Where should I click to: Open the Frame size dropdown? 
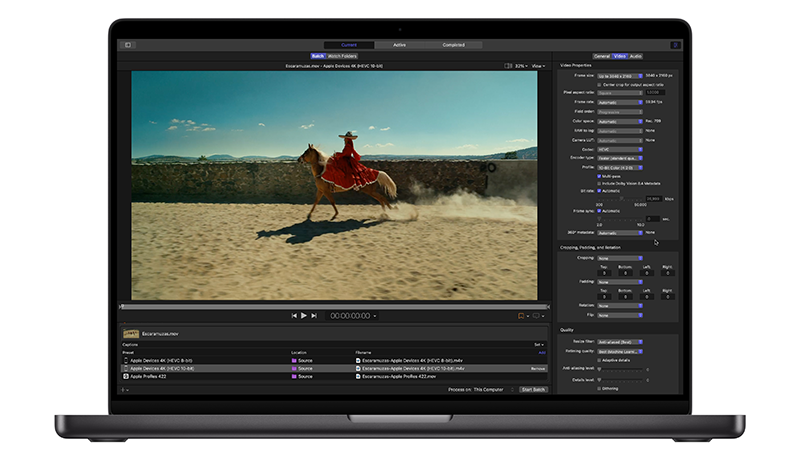tap(620, 75)
